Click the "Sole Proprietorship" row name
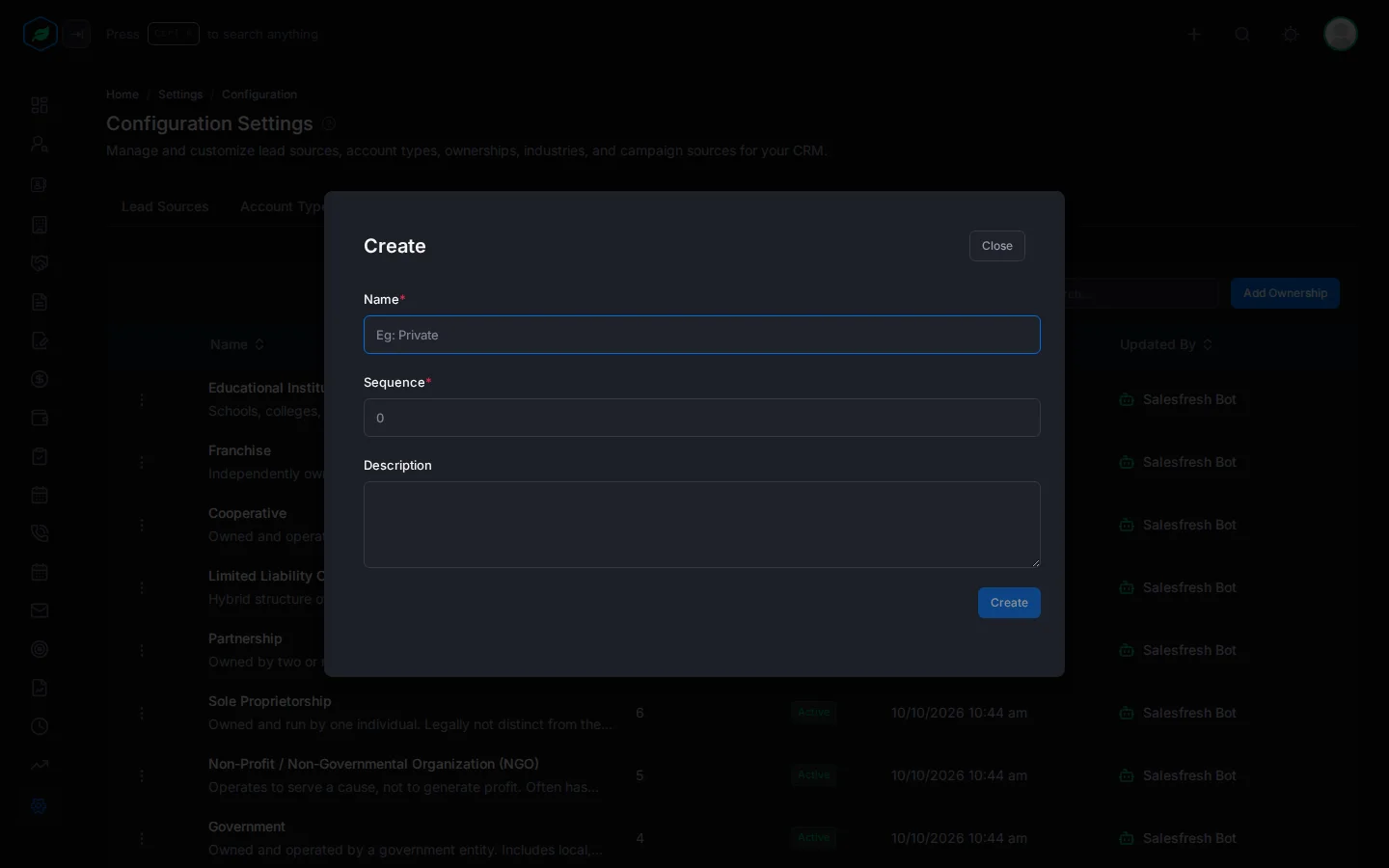Viewport: 1389px width, 868px height. tap(270, 701)
